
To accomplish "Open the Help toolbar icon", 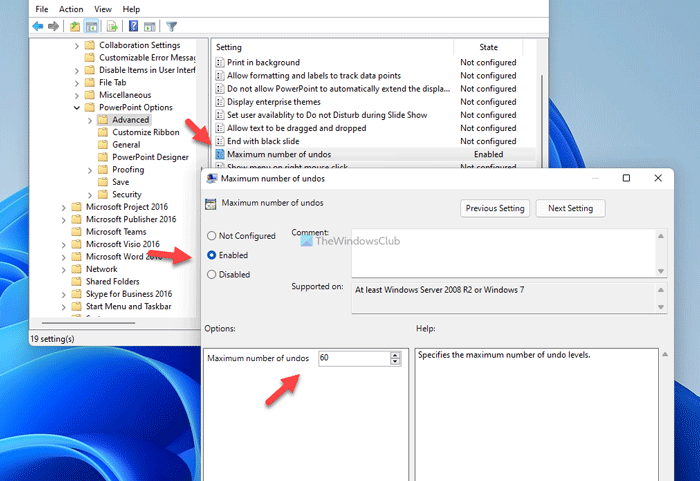I will (133, 26).
